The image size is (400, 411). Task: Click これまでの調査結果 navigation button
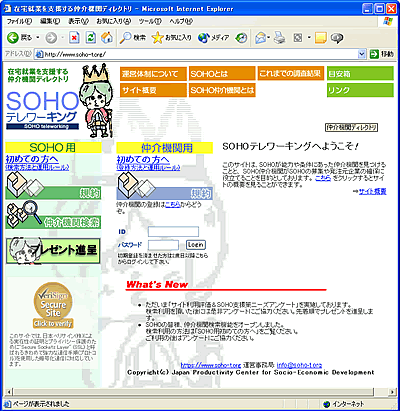point(291,73)
